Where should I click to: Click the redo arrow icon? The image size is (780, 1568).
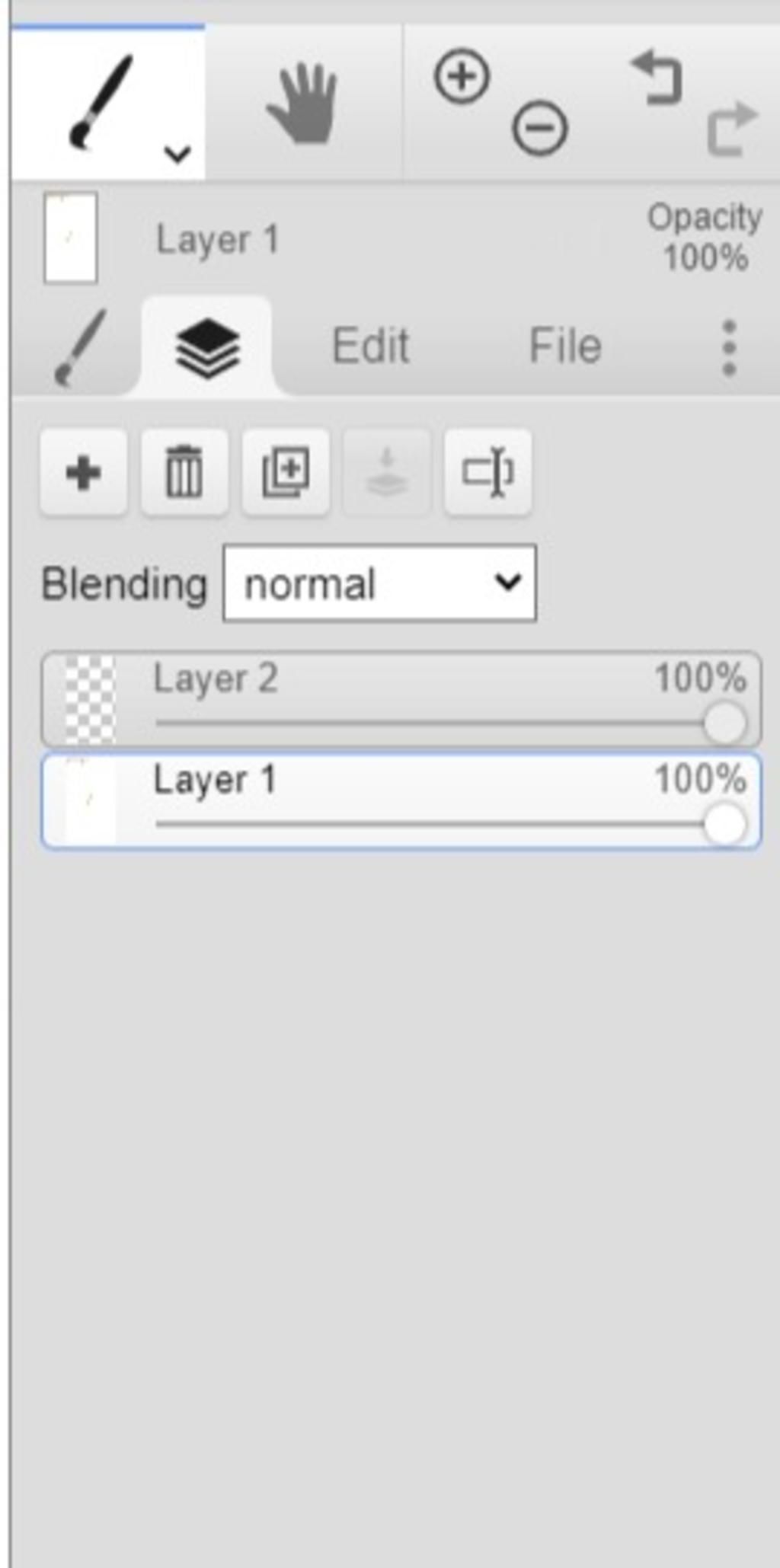tap(733, 128)
